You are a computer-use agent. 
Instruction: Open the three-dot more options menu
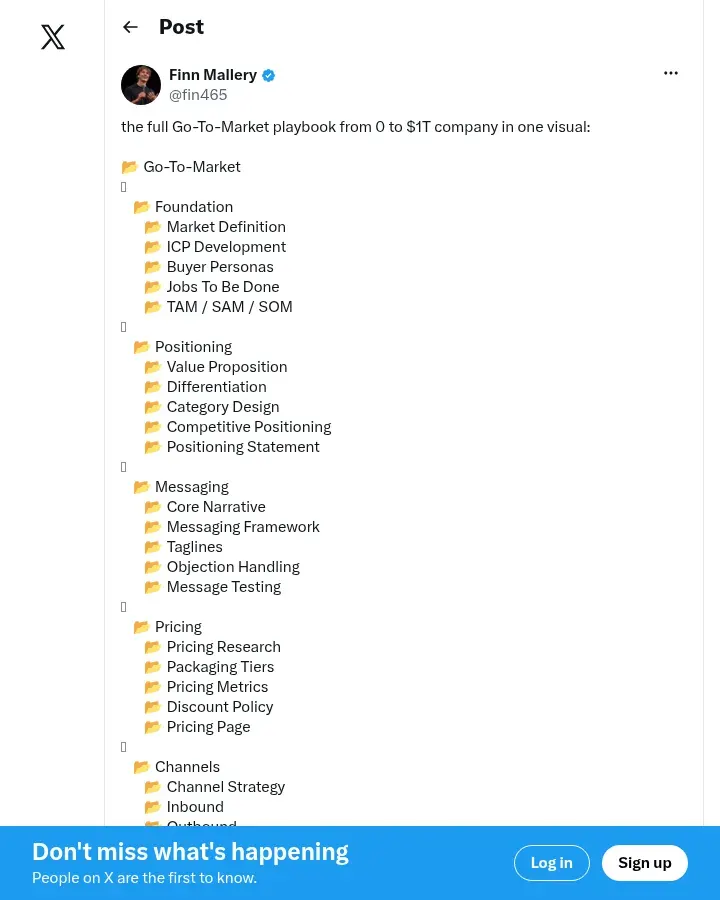point(671,73)
